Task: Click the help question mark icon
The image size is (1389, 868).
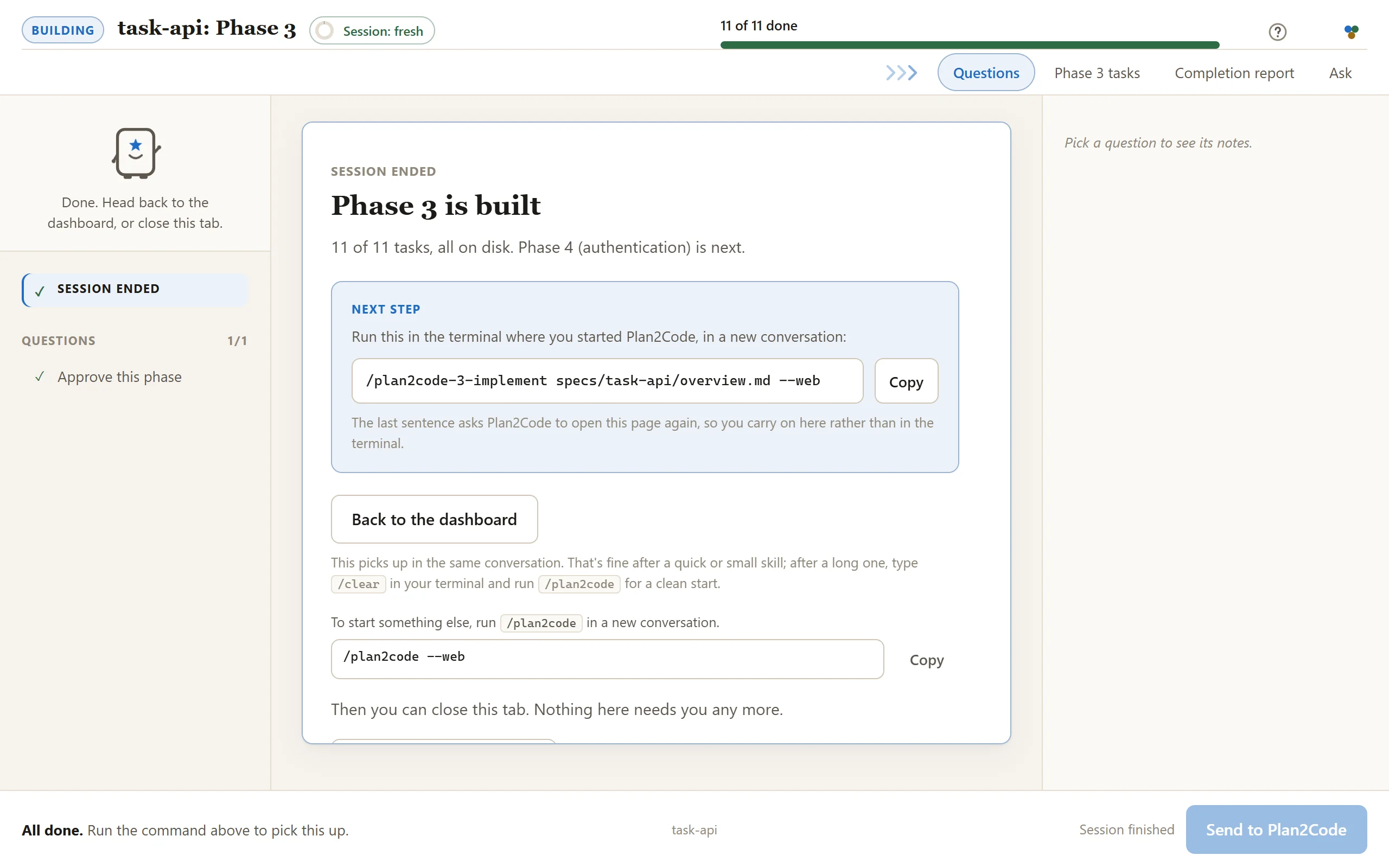Action: [x=1277, y=31]
